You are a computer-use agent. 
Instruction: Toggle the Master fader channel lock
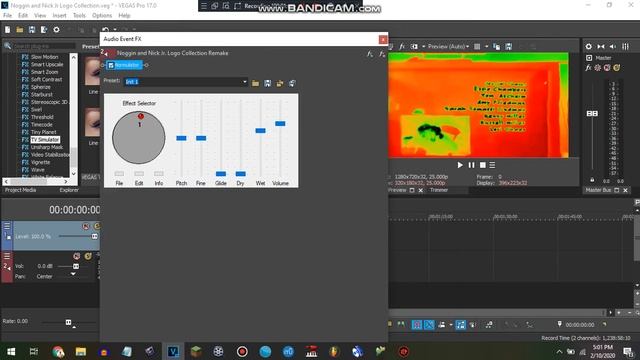(592, 180)
